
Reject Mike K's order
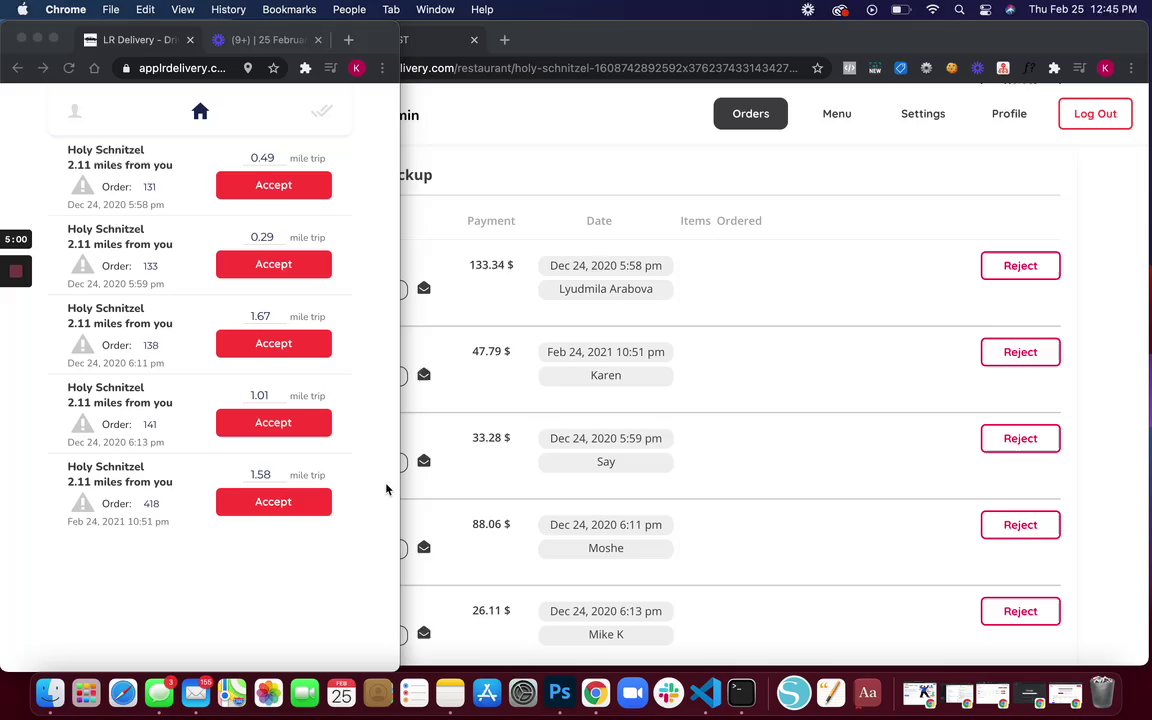(1020, 611)
